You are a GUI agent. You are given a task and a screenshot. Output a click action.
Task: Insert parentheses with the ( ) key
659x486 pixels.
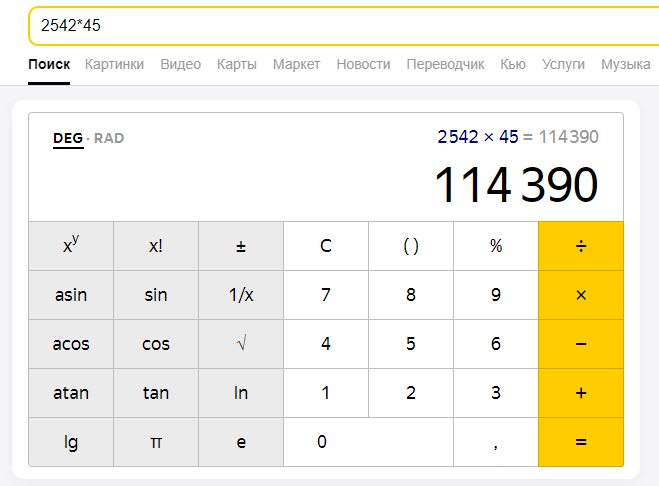coord(411,246)
